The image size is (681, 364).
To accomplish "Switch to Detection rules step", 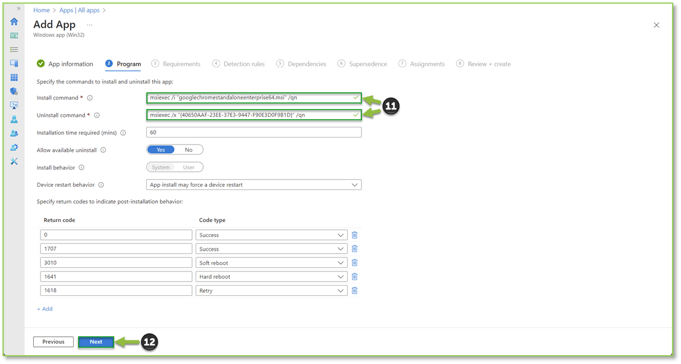I will click(238, 64).
